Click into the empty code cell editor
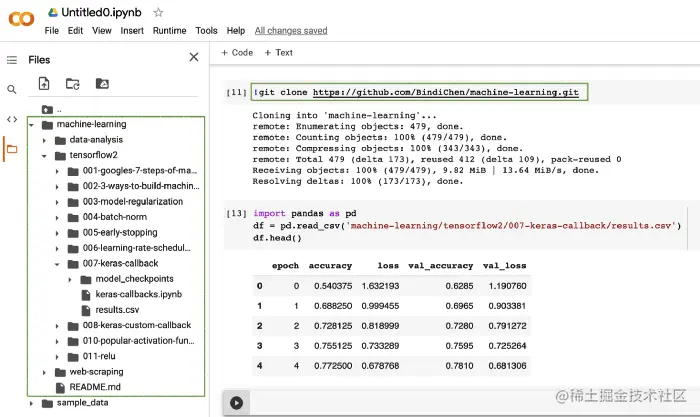The width and height of the screenshot is (700, 417). pyautogui.click(x=473, y=403)
